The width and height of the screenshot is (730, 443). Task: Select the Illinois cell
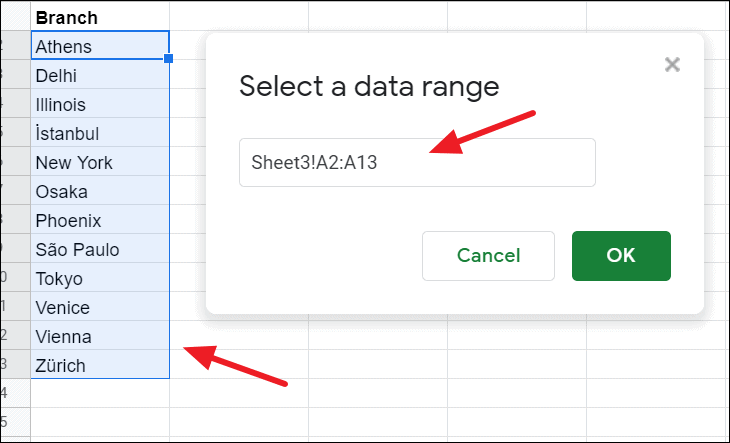click(x=100, y=103)
